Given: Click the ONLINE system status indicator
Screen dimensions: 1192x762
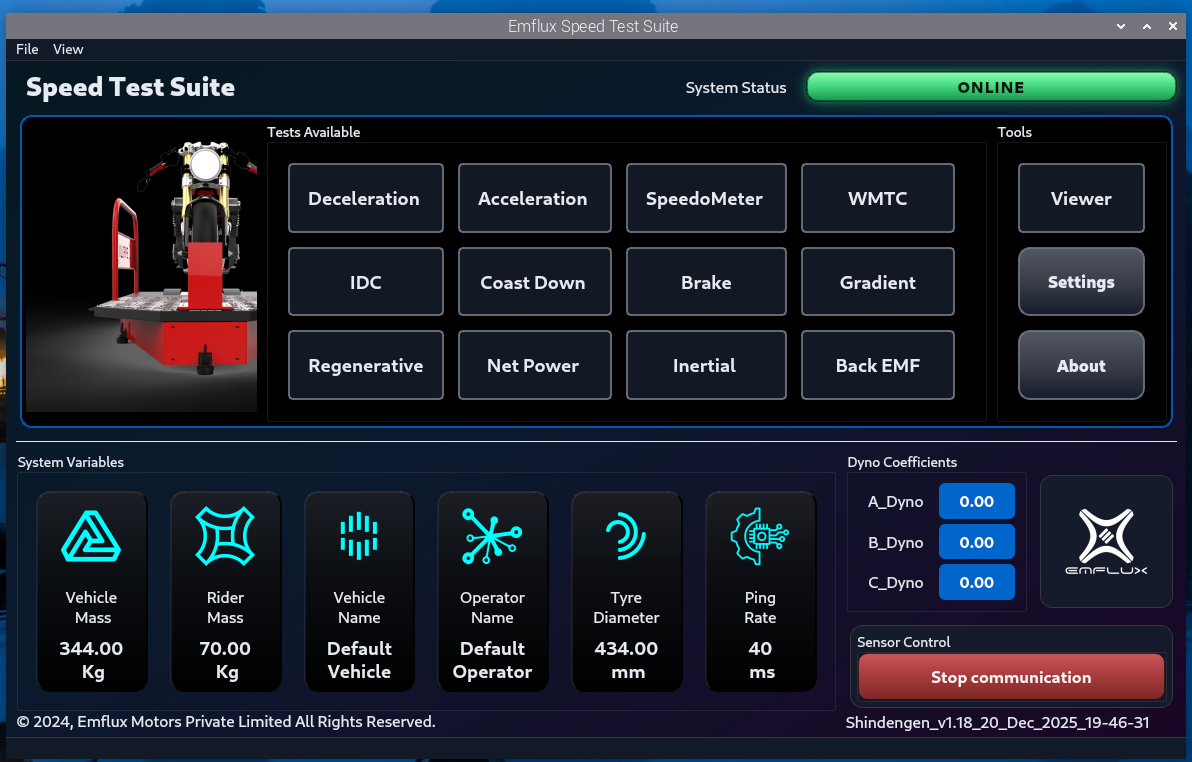Looking at the screenshot, I should pyautogui.click(x=991, y=87).
